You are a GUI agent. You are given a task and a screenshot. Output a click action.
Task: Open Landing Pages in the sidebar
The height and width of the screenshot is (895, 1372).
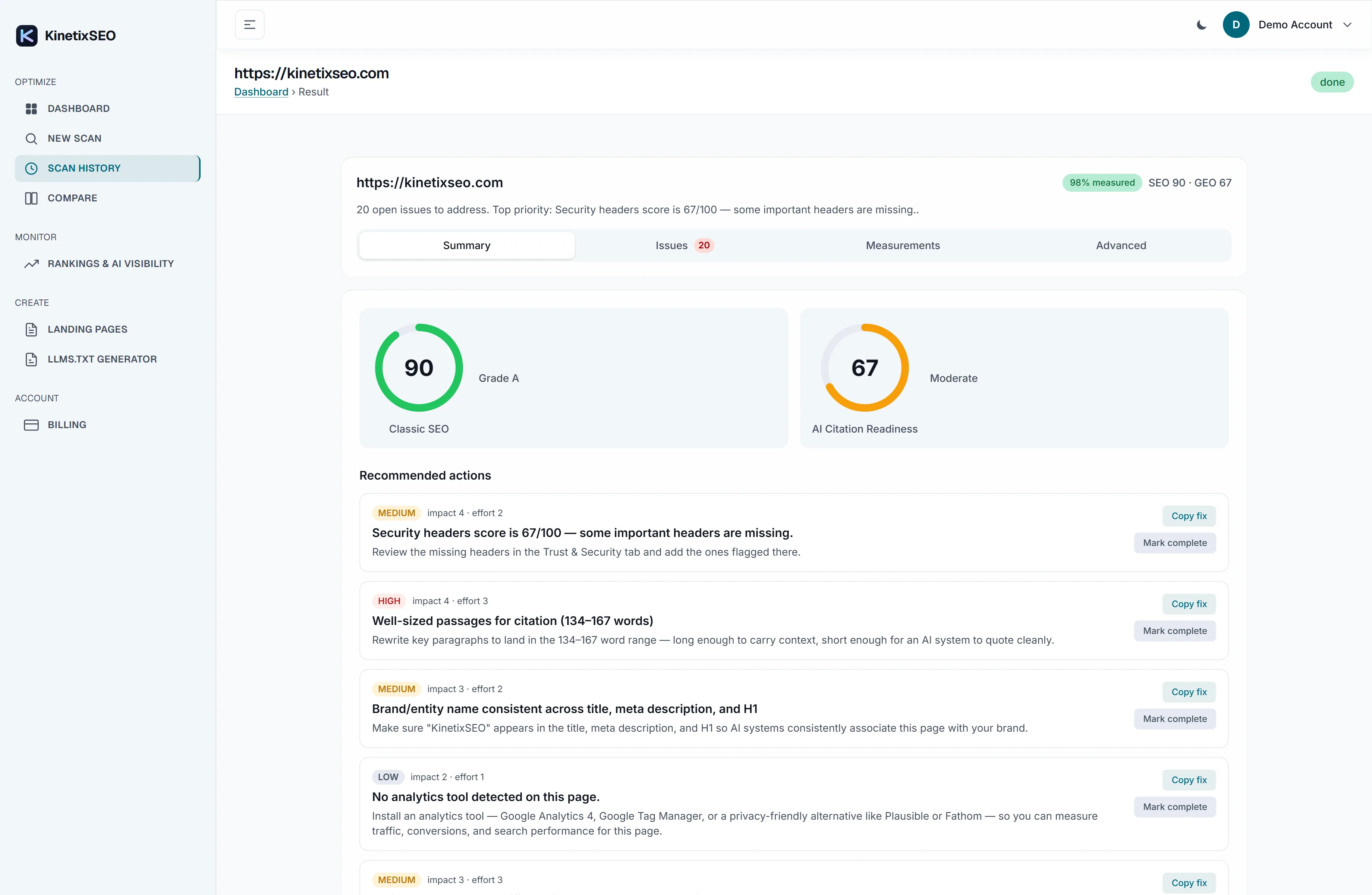(x=107, y=329)
